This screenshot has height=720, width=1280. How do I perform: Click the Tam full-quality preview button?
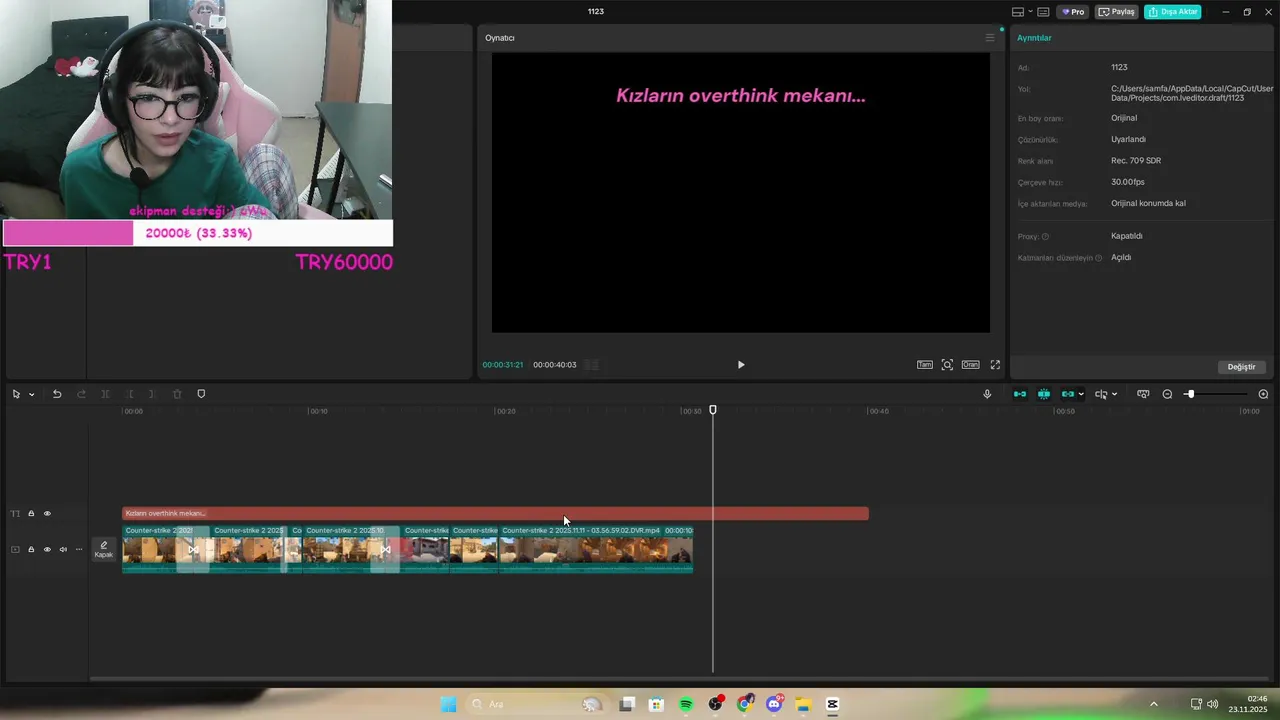[925, 365]
